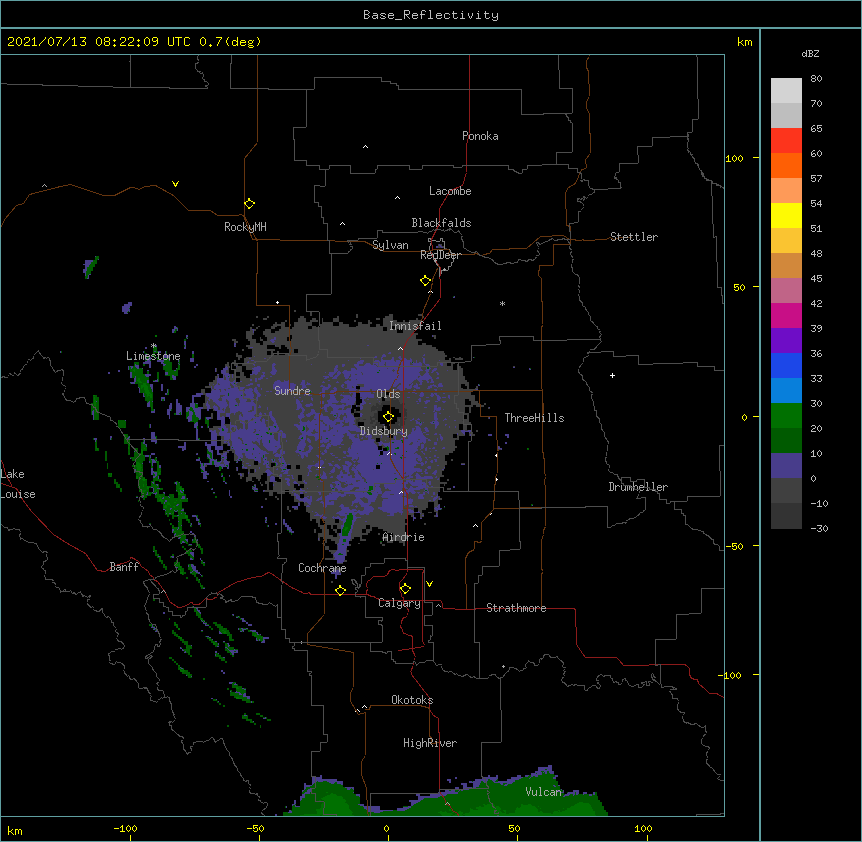
Task: Click the Lacombe city label
Action: [450, 191]
